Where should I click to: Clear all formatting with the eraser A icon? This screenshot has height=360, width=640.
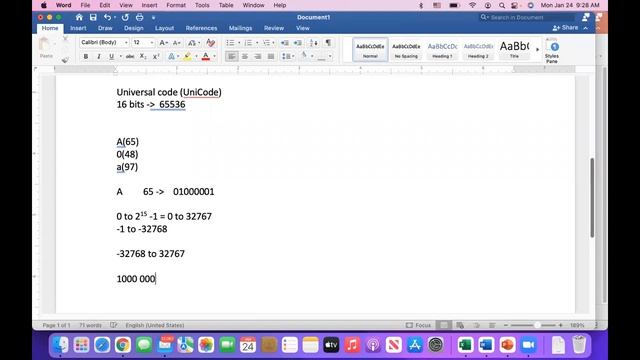pyautogui.click(x=210, y=42)
